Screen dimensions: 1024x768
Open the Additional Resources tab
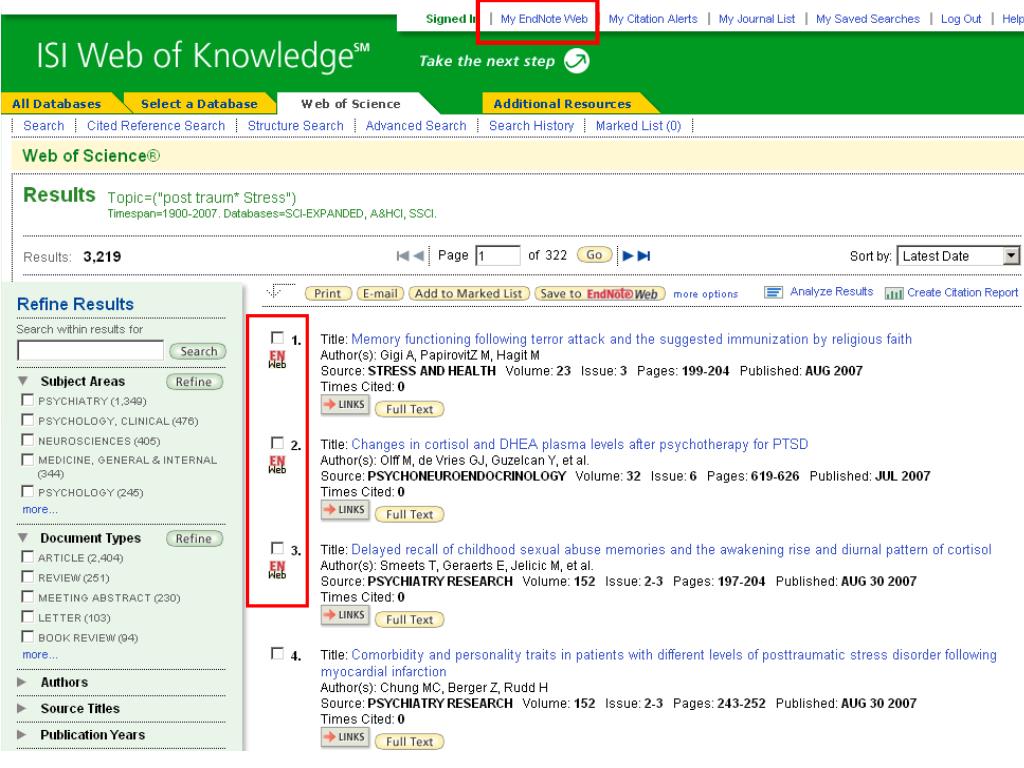(x=562, y=104)
